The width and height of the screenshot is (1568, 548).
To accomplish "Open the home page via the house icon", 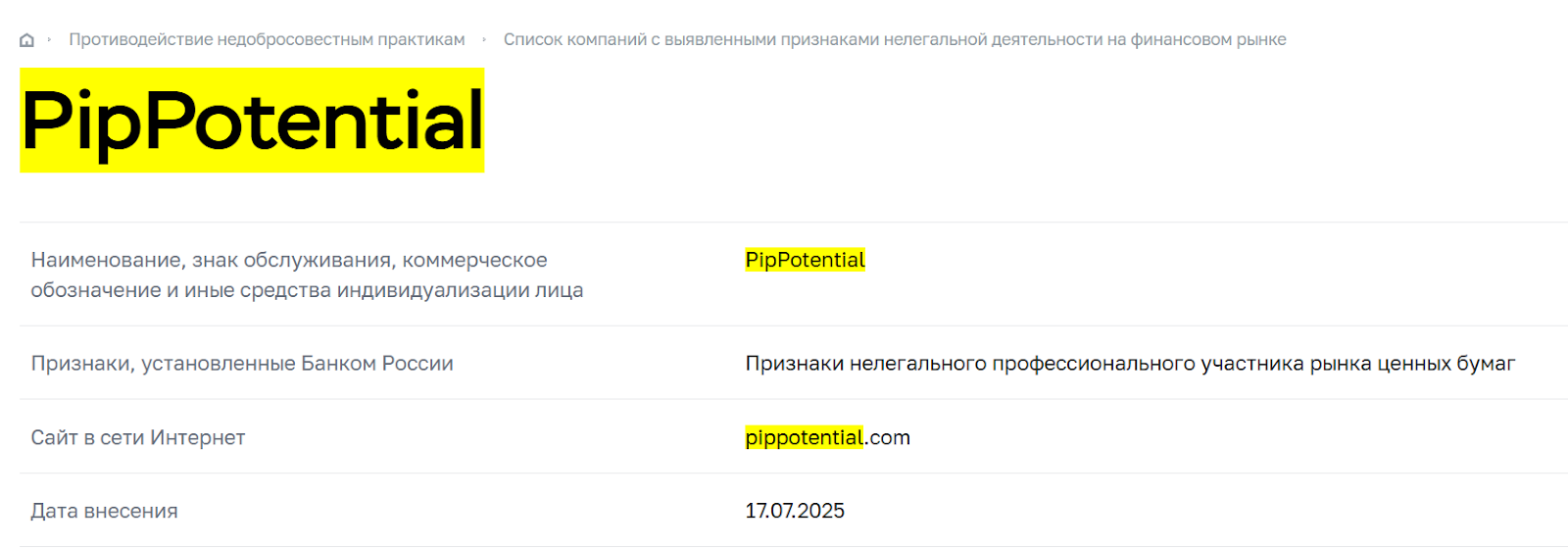I will [x=26, y=40].
